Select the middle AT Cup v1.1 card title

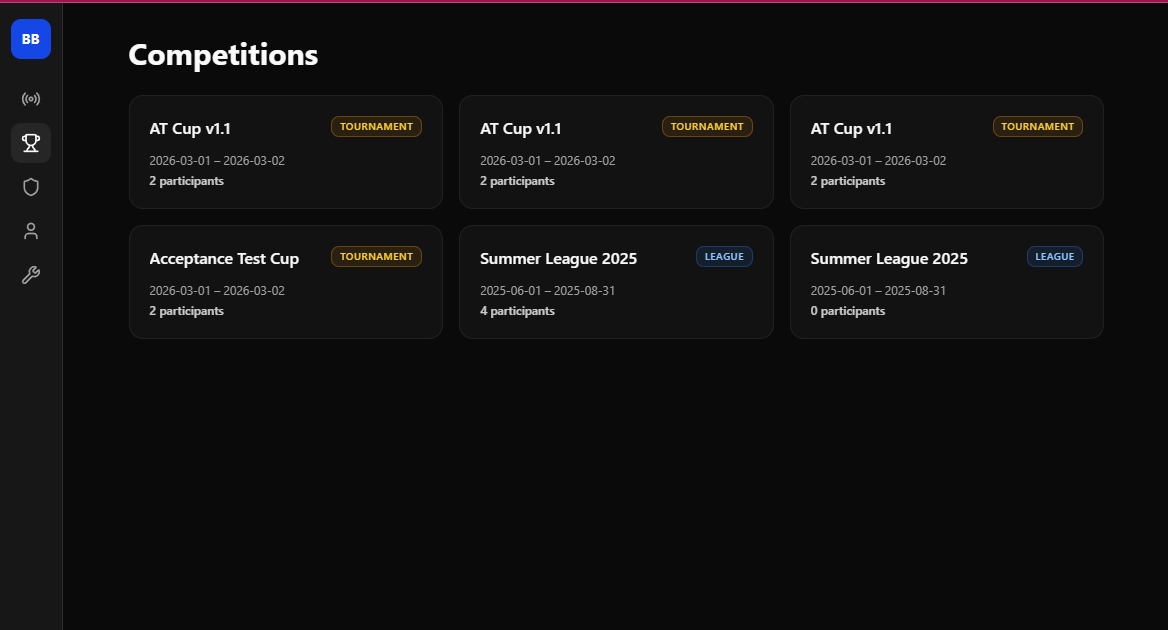click(520, 129)
